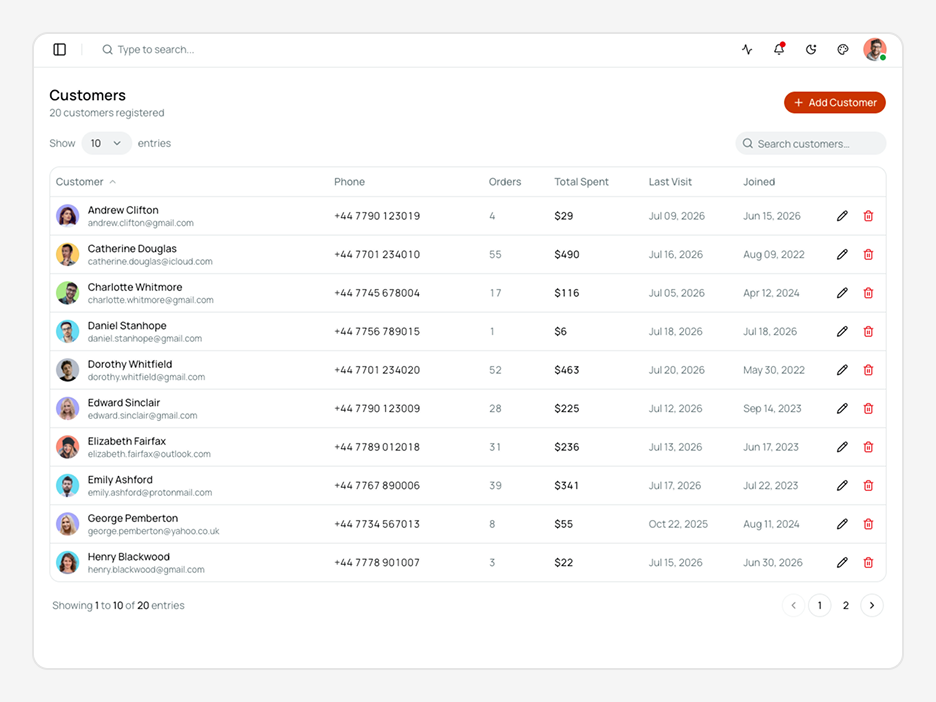
Task: Go to the next page arrow
Action: [x=872, y=605]
